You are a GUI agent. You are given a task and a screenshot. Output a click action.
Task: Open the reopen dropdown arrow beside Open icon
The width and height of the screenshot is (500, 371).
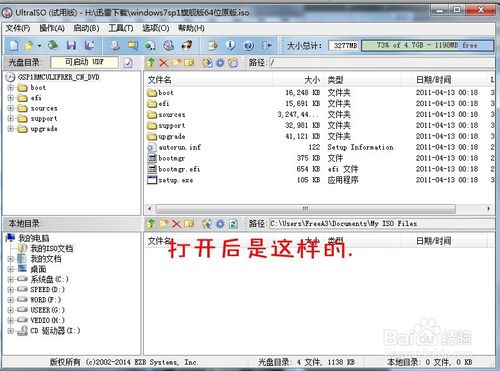pyautogui.click(x=39, y=46)
